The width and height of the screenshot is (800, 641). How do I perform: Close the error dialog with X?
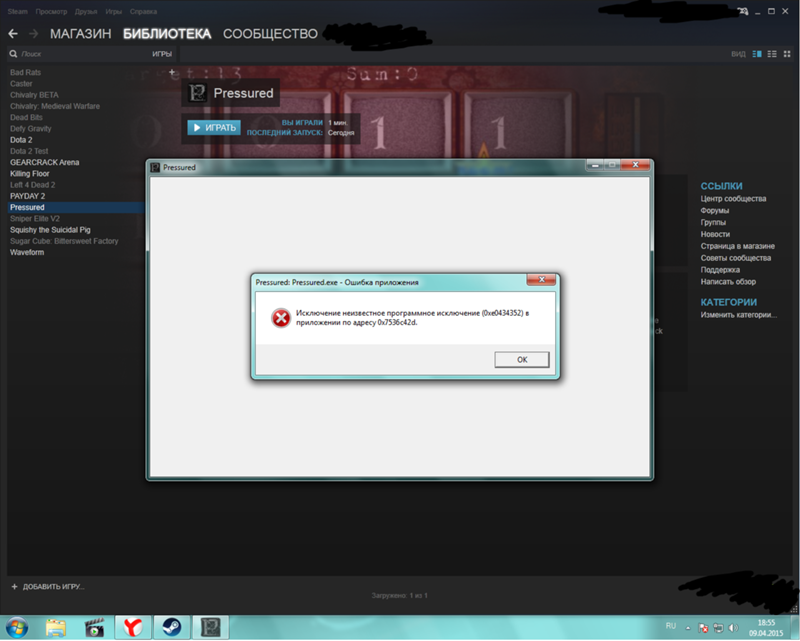tap(542, 279)
